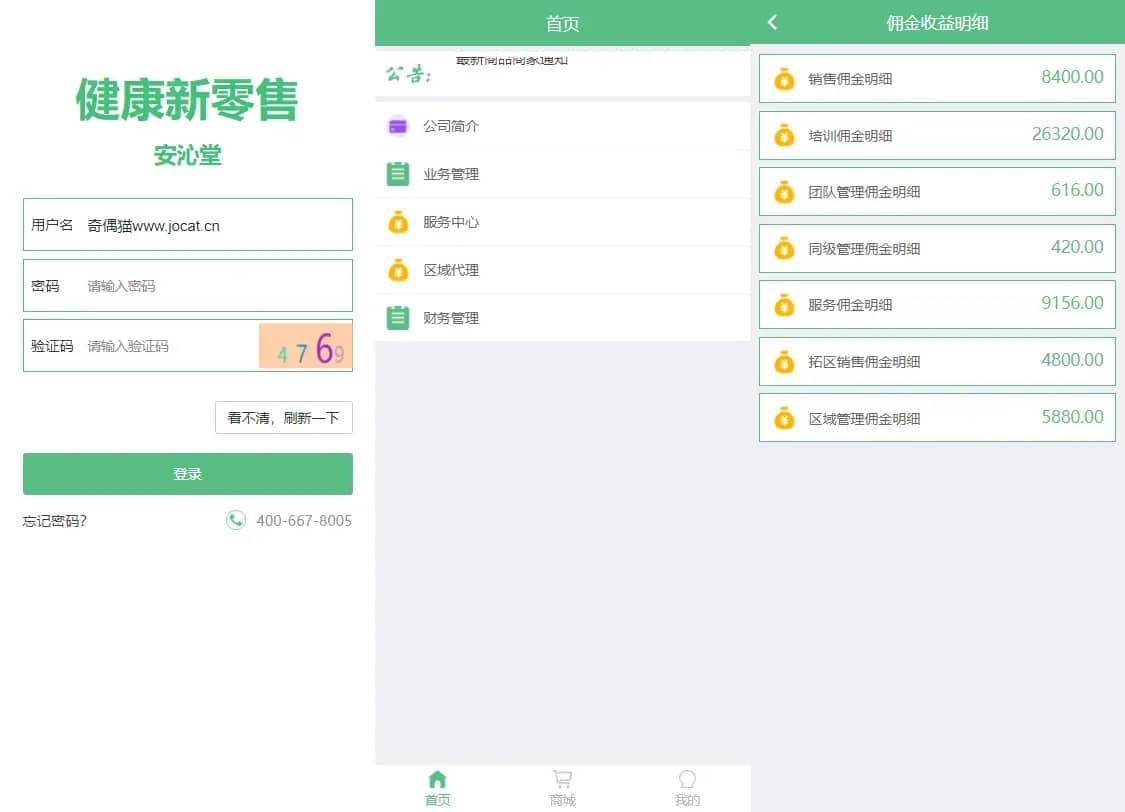Click the money bag icon beside 服务中心
Screen dimensions: 1125x812
tap(397, 222)
